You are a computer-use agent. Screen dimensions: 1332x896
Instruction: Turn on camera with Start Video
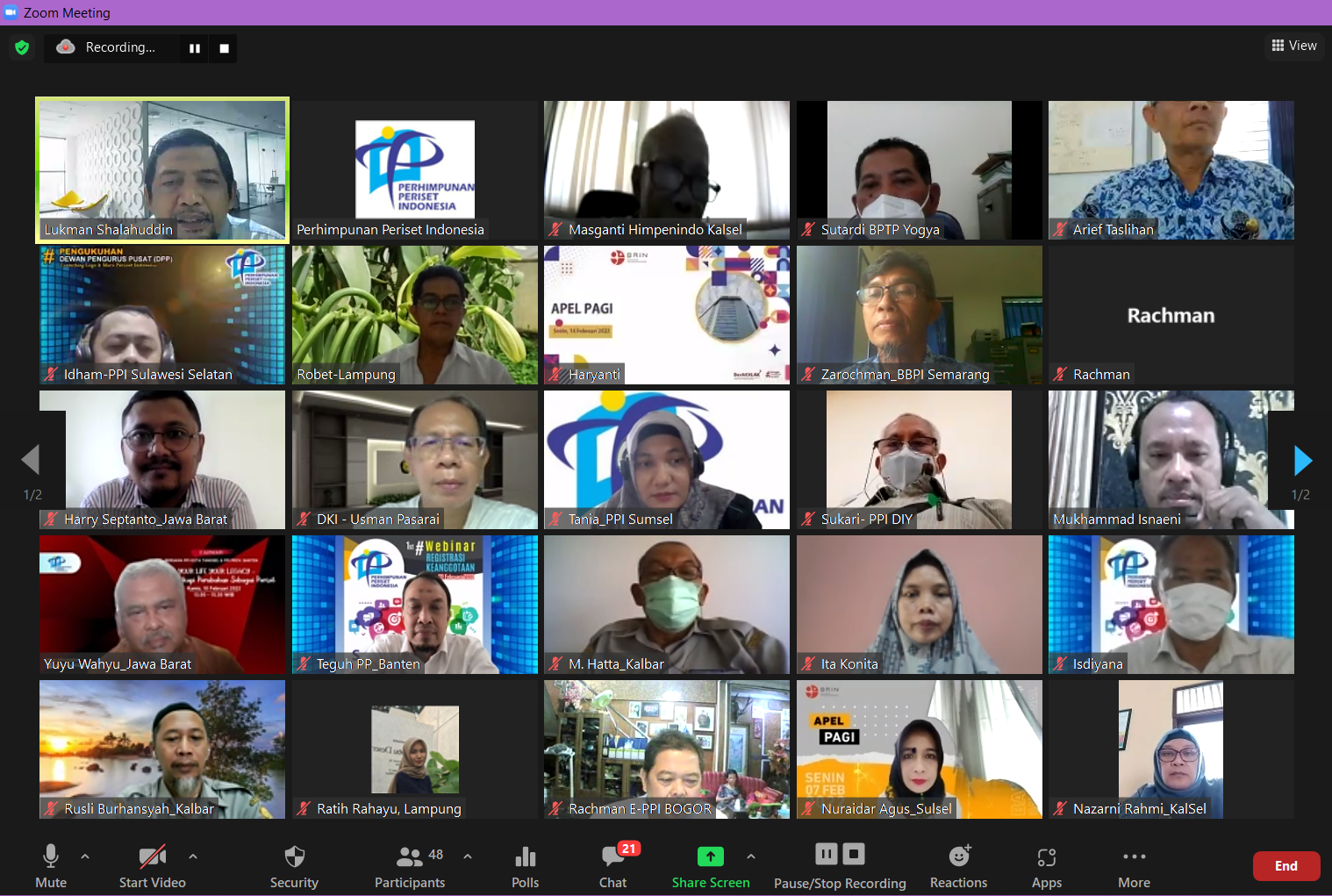153,866
